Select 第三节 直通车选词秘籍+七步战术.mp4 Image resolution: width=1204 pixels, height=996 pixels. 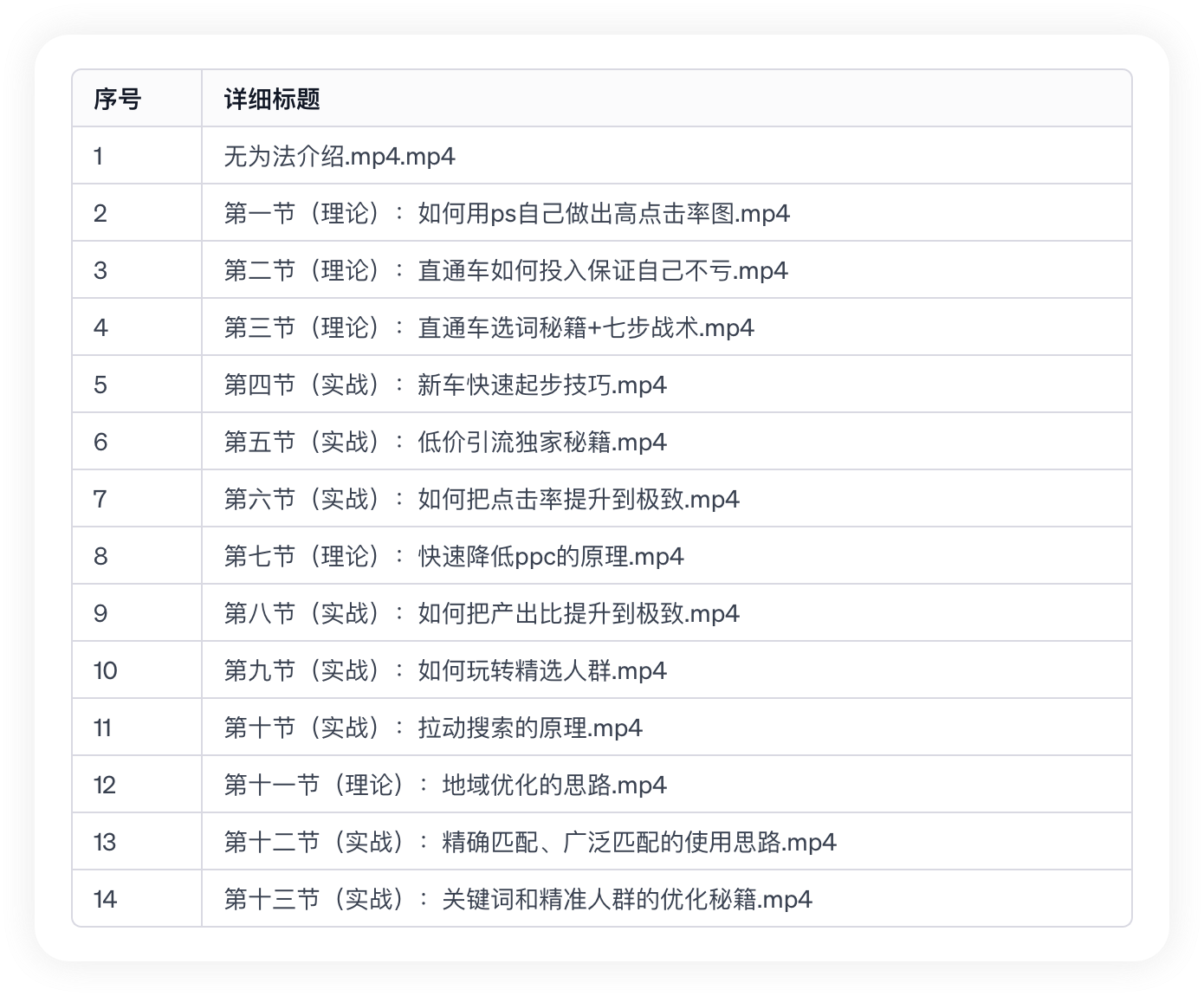489,327
